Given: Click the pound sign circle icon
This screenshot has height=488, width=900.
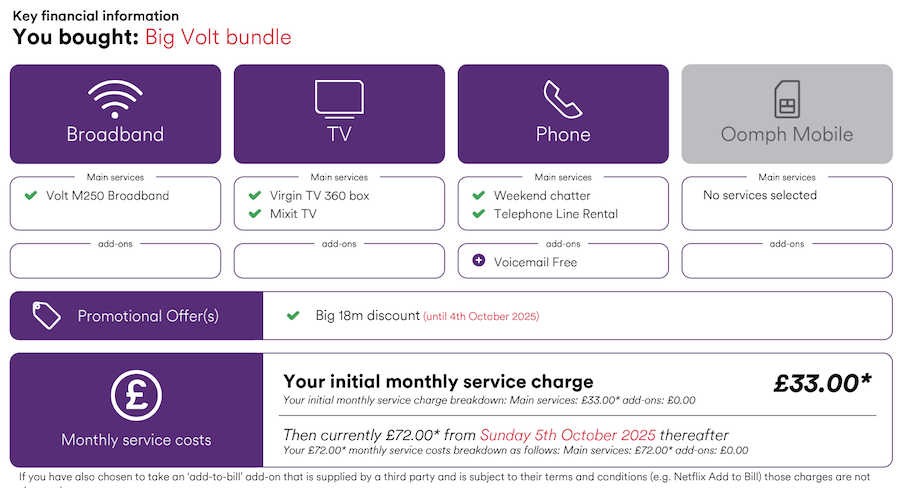Looking at the screenshot, I should coord(137,396).
